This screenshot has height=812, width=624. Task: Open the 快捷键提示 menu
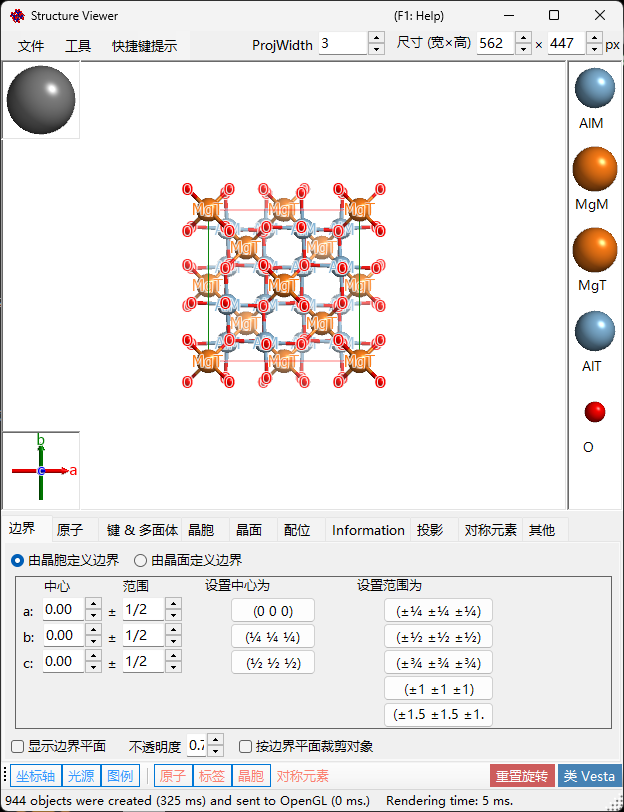(x=145, y=46)
